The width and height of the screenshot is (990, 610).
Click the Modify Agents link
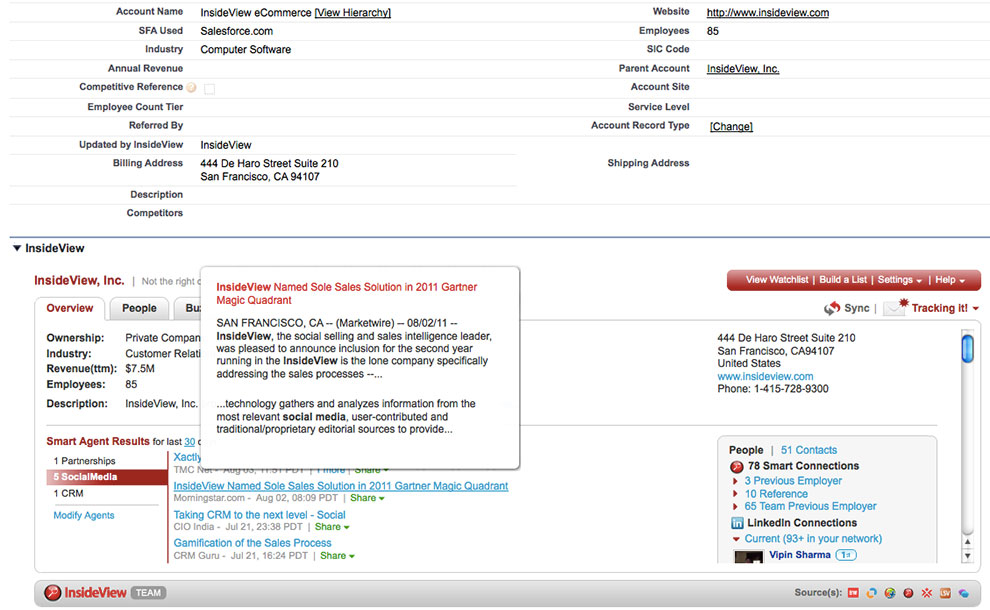click(x=84, y=515)
